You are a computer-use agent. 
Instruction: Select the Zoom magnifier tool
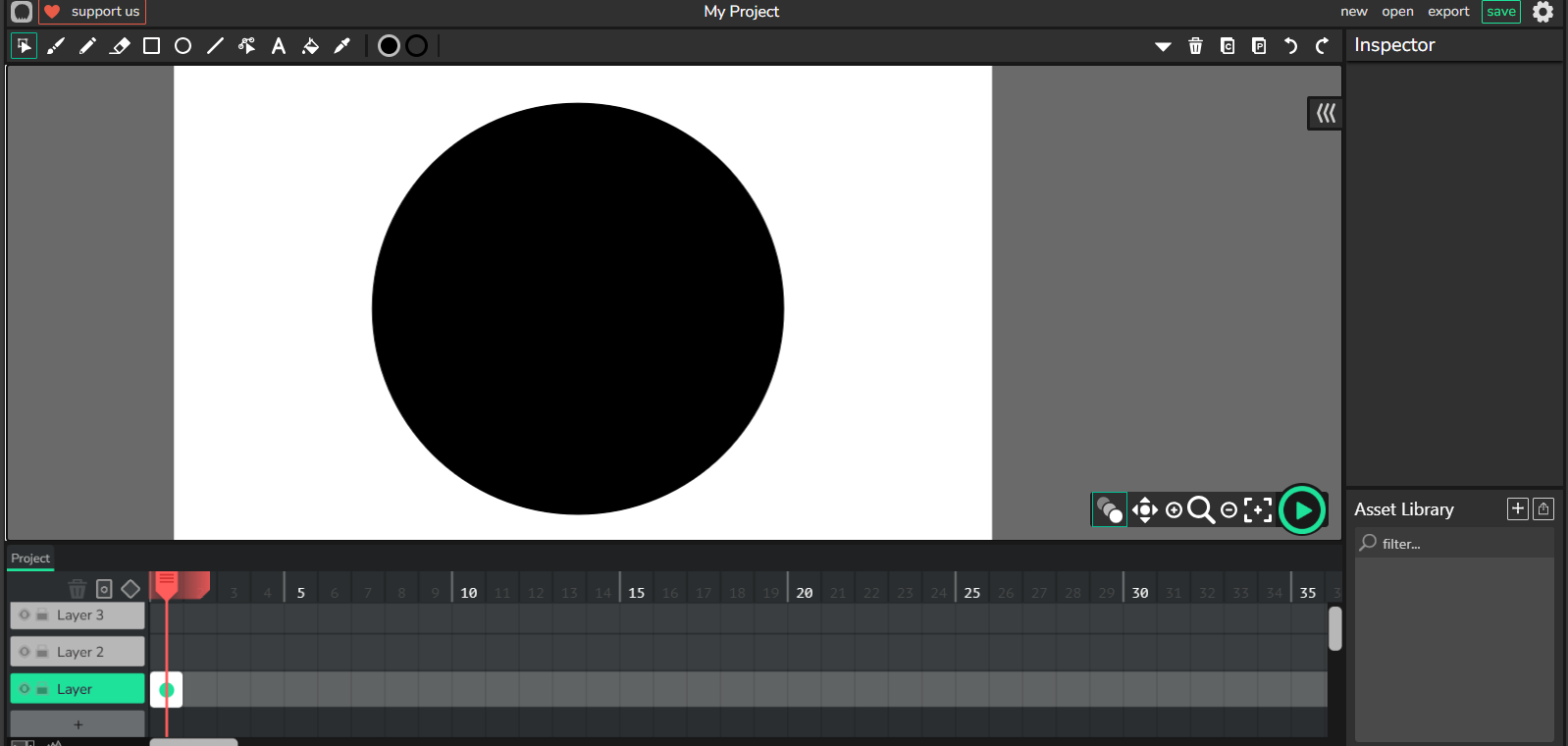pyautogui.click(x=1201, y=510)
